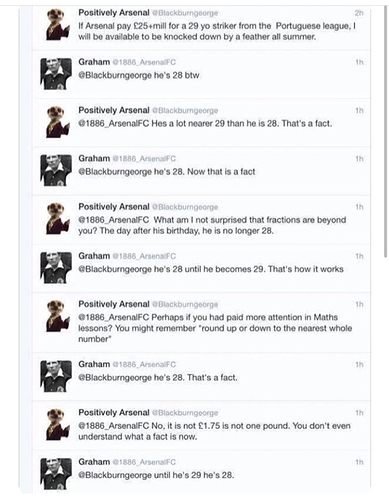389x500 pixels.
Task: Click Positively Arsenal avatar on first tweet
Action: (x=58, y=24)
